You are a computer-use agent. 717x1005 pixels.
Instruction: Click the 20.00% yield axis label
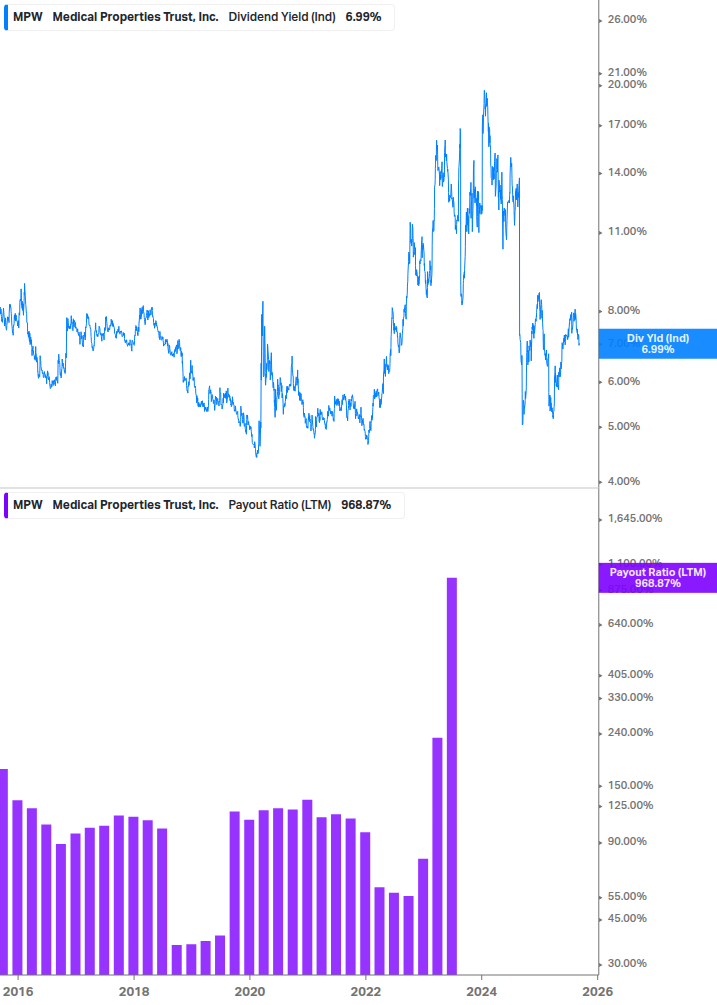(627, 85)
